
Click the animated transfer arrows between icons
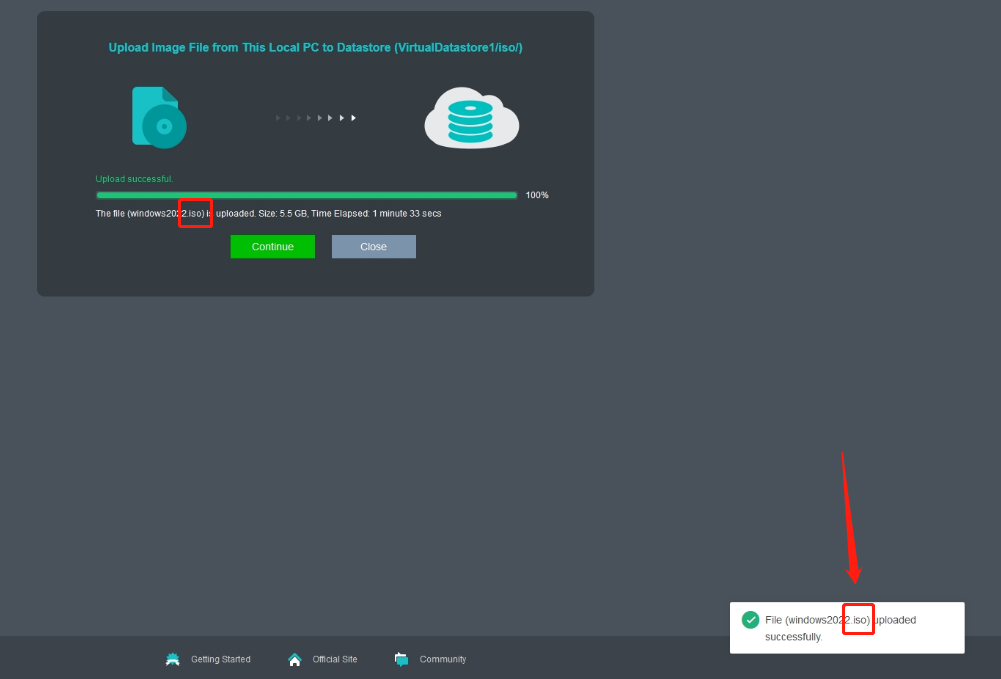point(314,117)
